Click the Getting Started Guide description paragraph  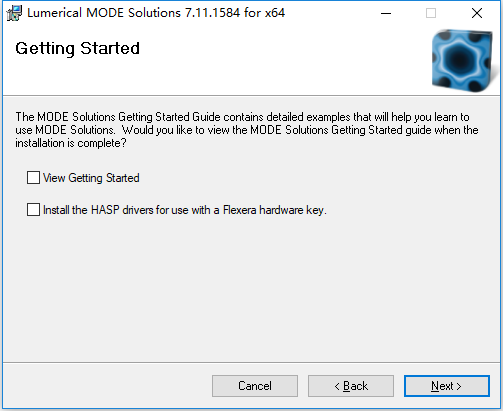[247, 130]
